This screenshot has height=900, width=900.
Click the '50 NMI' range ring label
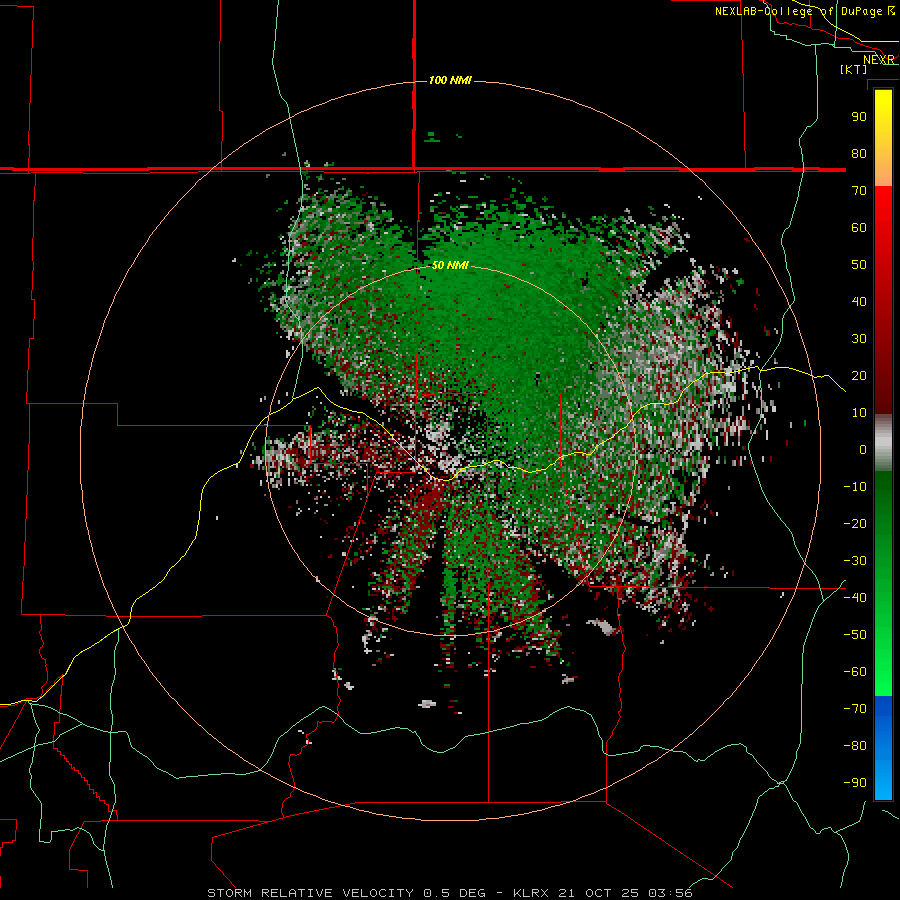tap(450, 265)
